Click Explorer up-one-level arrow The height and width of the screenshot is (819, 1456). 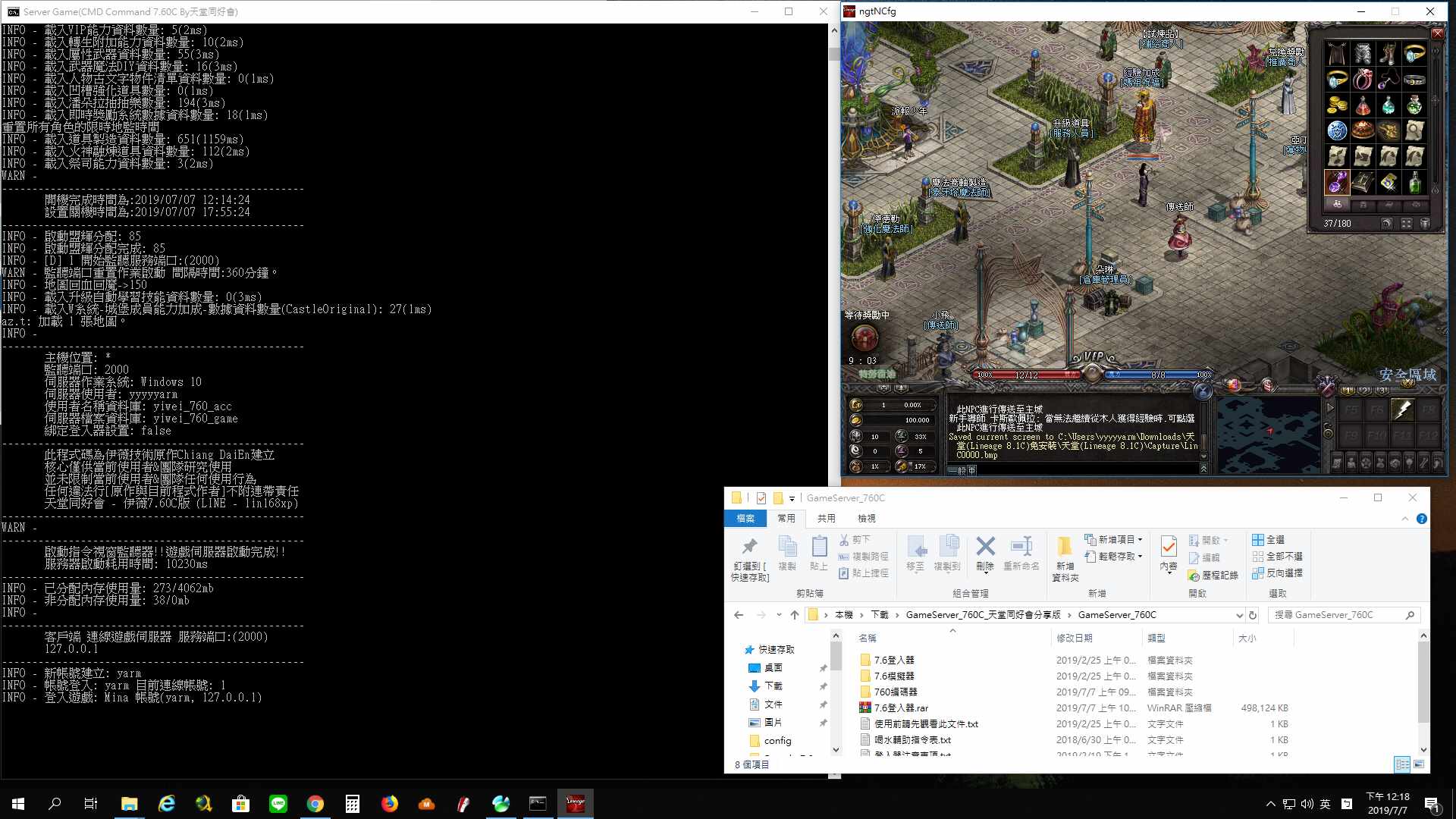pos(794,615)
